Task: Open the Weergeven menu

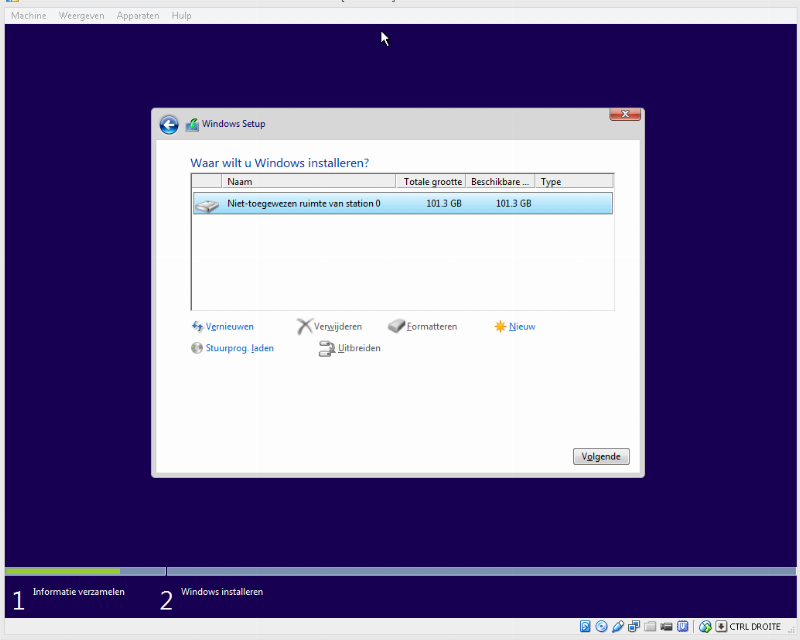Action: pos(82,16)
